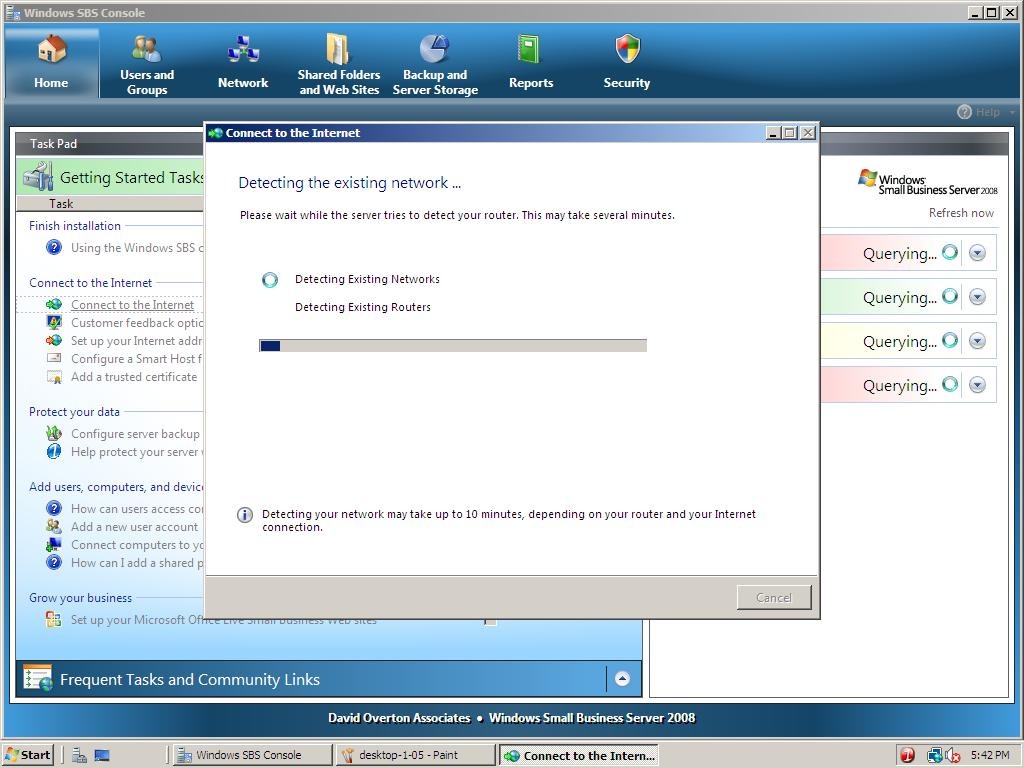The height and width of the screenshot is (768, 1024).
Task: Click the Show Desktop quick launch icon
Action: coord(101,756)
